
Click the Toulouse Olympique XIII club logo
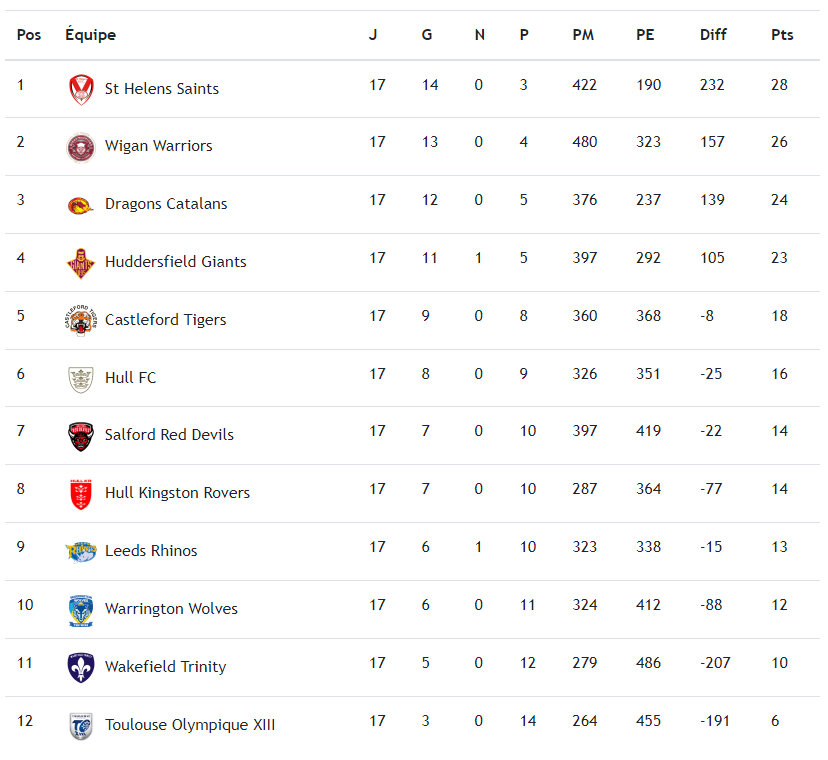click(81, 725)
